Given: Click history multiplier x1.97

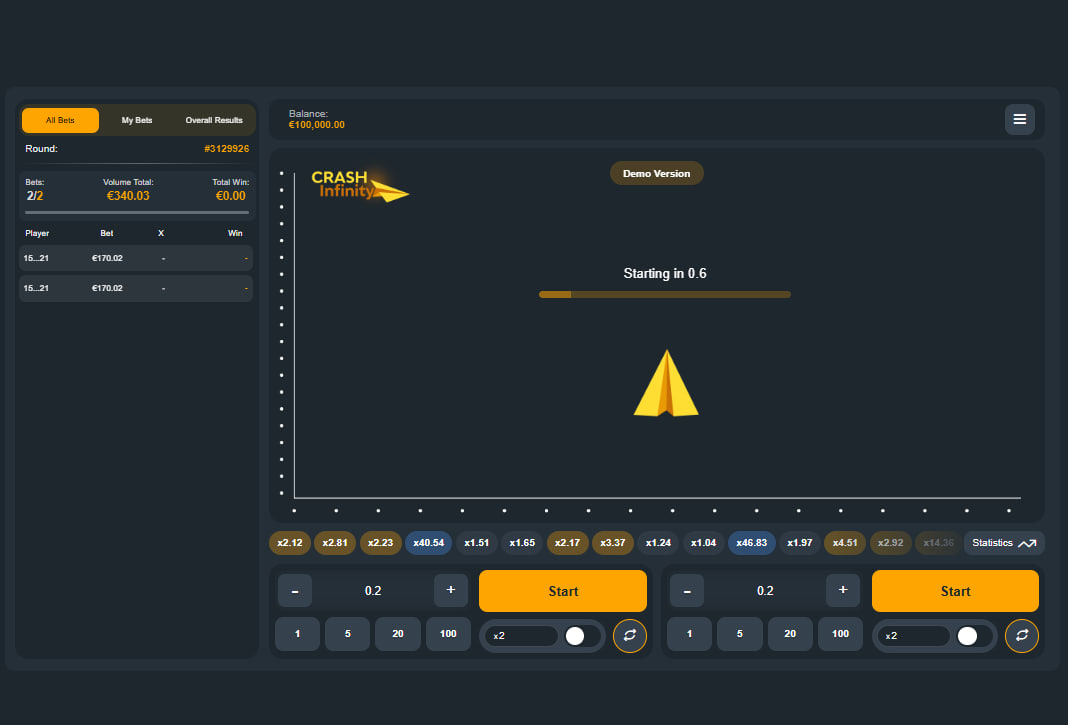Looking at the screenshot, I should click(800, 543).
